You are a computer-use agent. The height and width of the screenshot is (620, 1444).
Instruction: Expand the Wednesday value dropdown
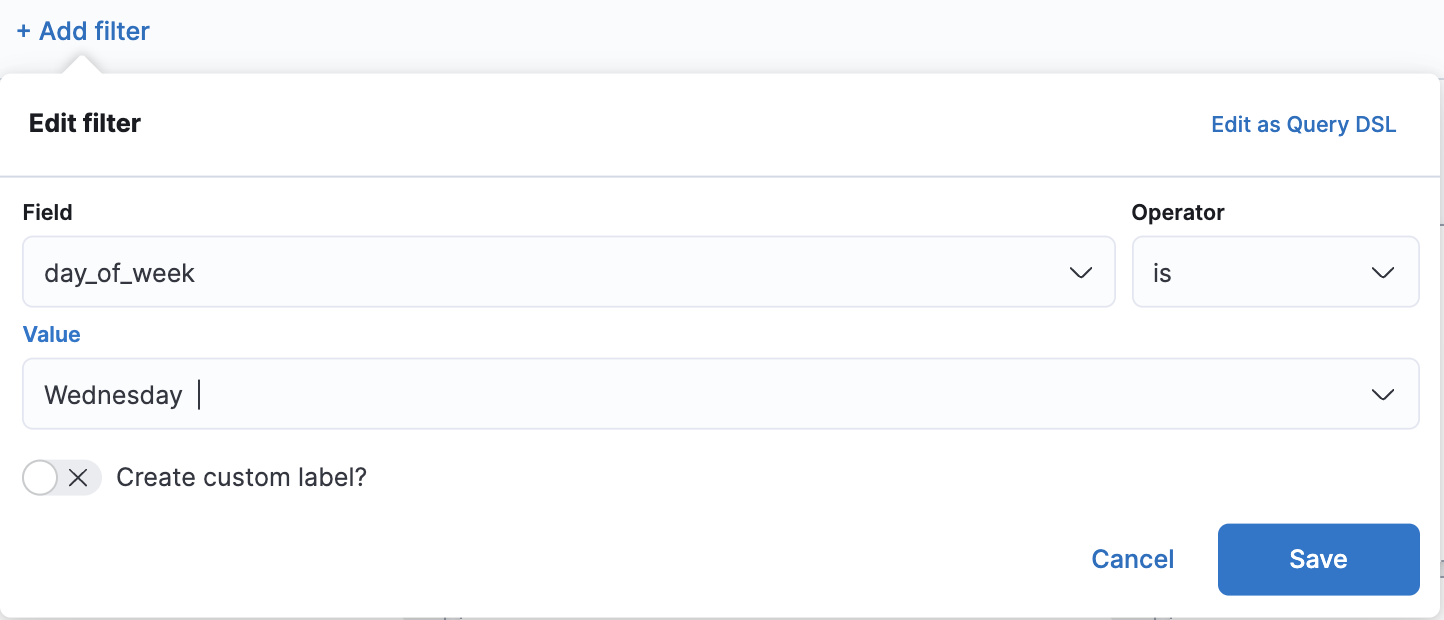pyautogui.click(x=721, y=394)
